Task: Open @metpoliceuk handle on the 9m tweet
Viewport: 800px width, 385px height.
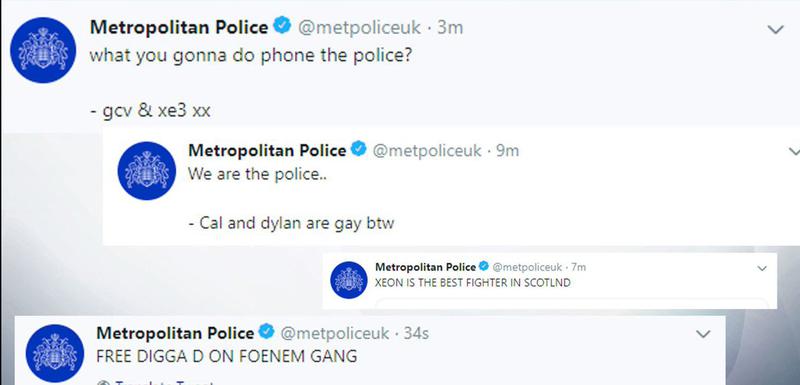Action: click(x=427, y=150)
